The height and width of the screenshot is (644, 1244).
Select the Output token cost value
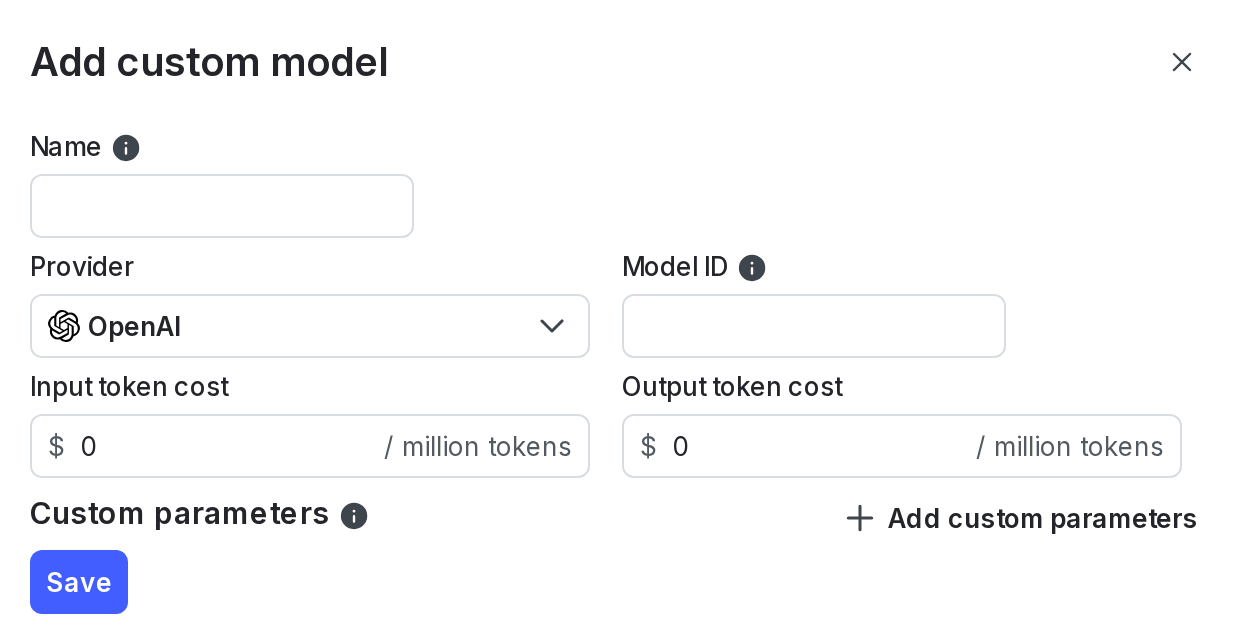(x=681, y=446)
